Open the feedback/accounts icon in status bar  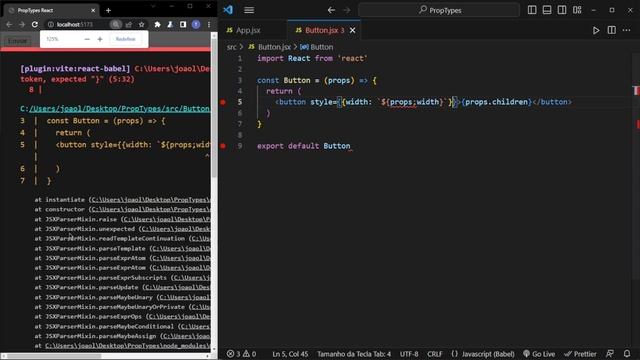(610, 354)
